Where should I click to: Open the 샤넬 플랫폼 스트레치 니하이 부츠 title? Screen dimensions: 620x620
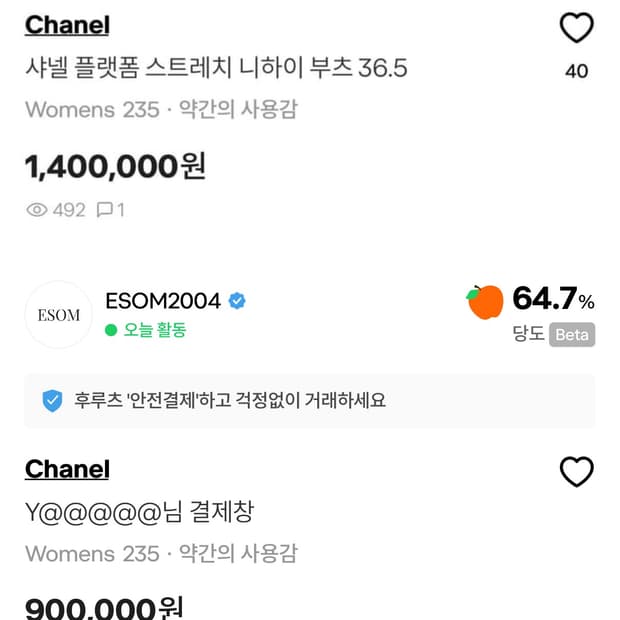coord(216,69)
